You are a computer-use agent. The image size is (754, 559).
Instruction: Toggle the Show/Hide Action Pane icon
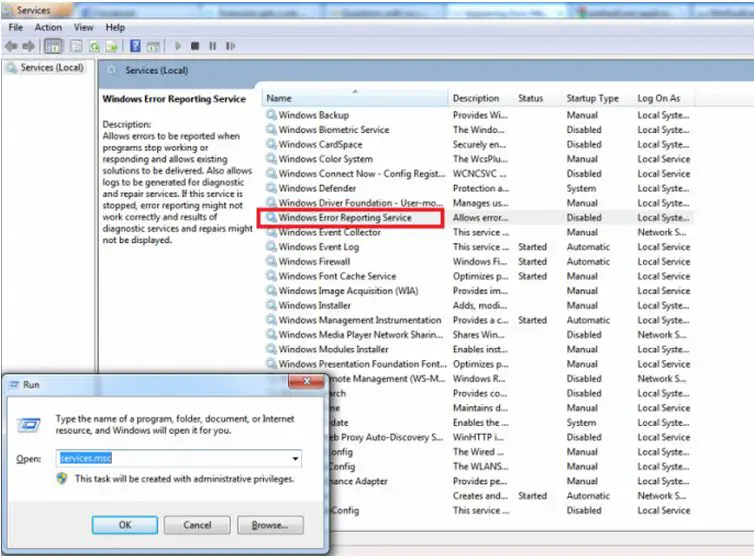point(153,46)
